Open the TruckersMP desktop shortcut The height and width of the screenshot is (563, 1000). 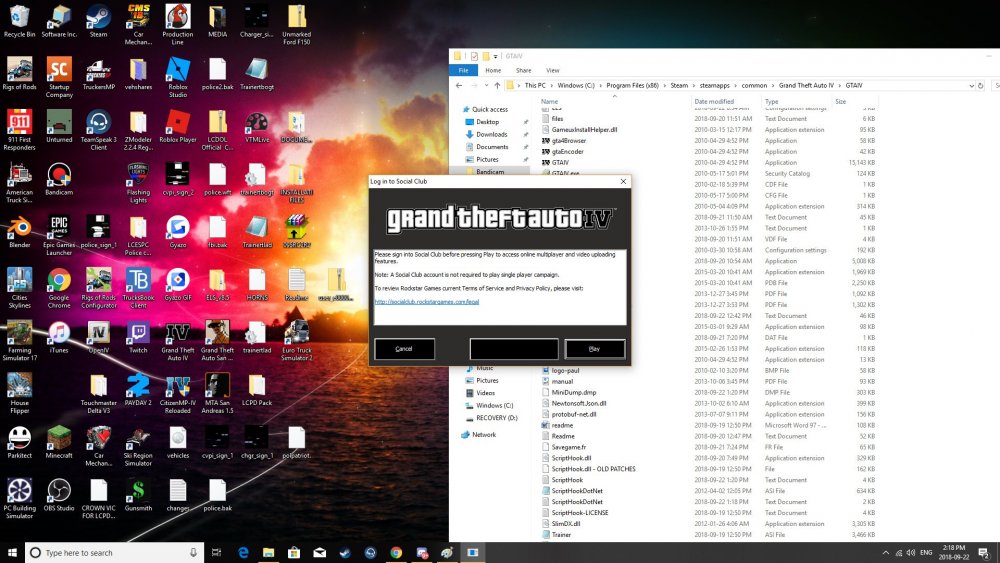click(98, 74)
